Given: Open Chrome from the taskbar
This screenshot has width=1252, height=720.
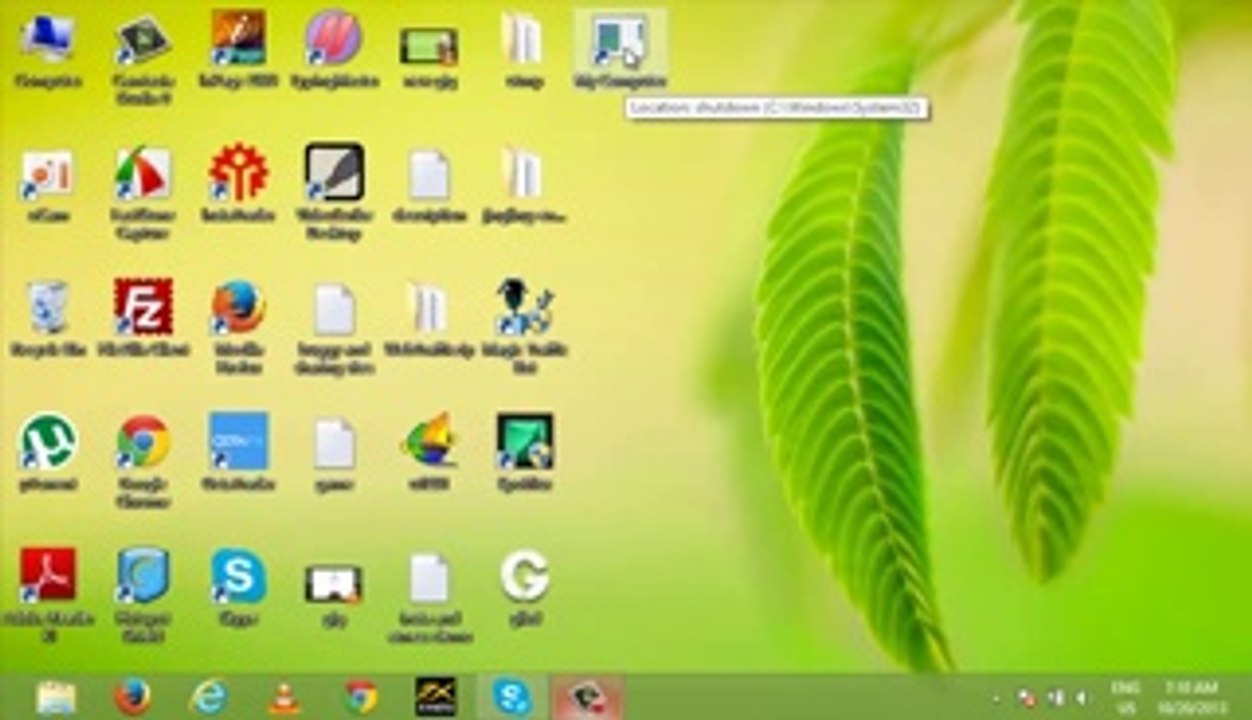Looking at the screenshot, I should (361, 697).
